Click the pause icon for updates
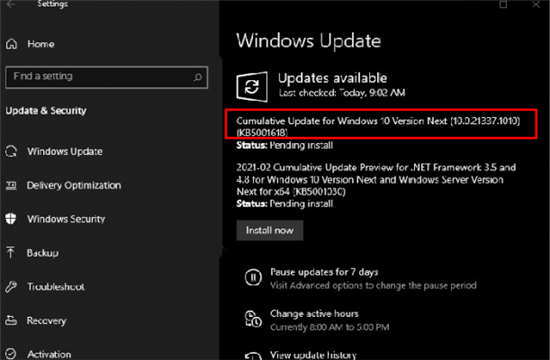Image resolution: width=550 pixels, height=360 pixels. 253,278
